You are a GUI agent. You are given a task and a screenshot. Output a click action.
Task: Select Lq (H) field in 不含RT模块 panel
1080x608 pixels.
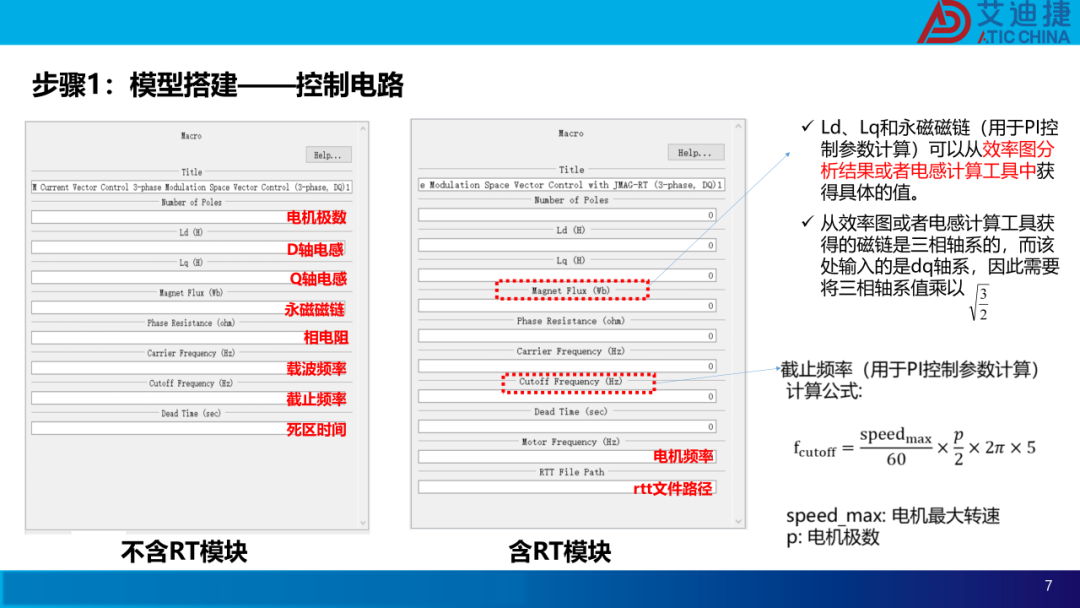(189, 277)
